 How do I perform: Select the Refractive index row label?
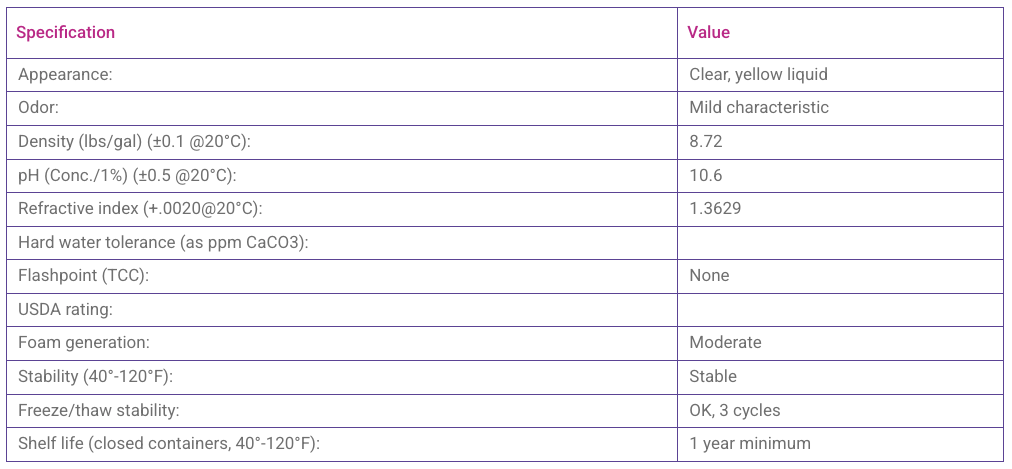click(x=140, y=209)
